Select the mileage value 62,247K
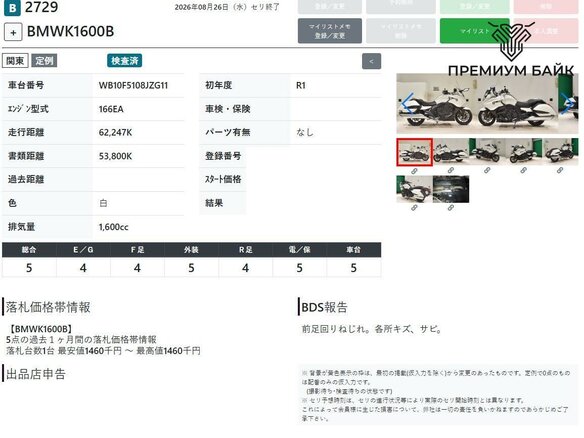This screenshot has height=438, width=584. point(115,133)
